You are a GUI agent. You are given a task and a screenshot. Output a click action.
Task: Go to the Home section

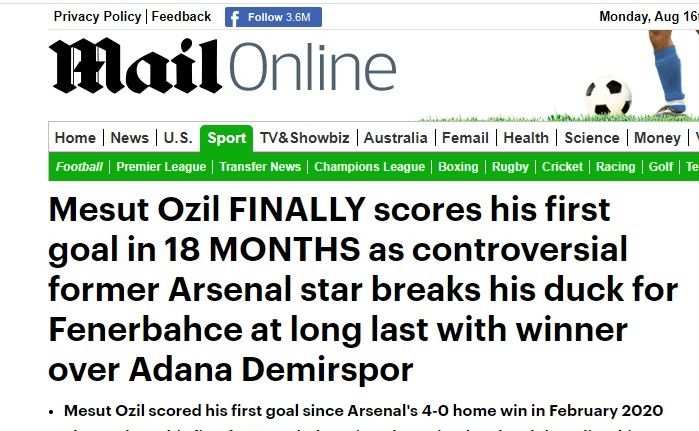point(75,138)
